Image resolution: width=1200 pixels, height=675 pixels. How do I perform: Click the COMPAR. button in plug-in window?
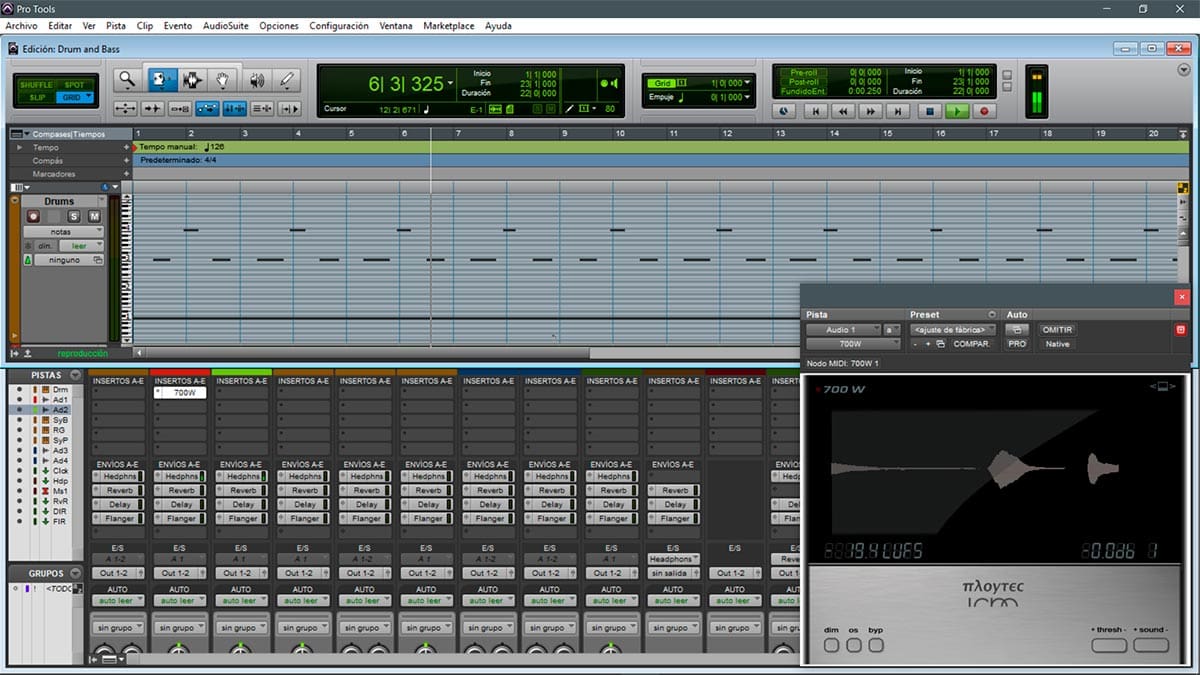971,344
